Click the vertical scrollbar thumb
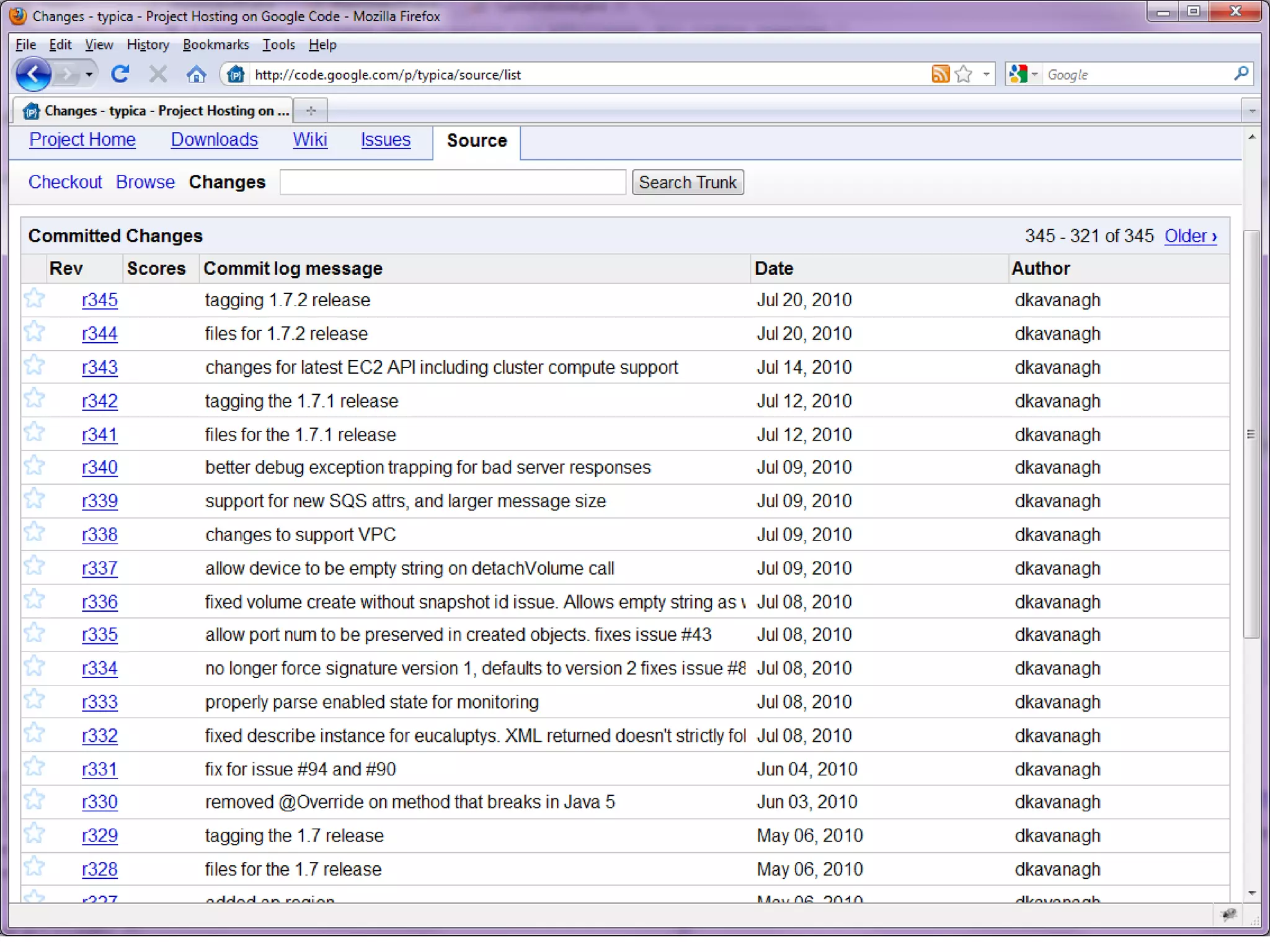Viewport: 1270px width, 952px height. click(x=1251, y=434)
